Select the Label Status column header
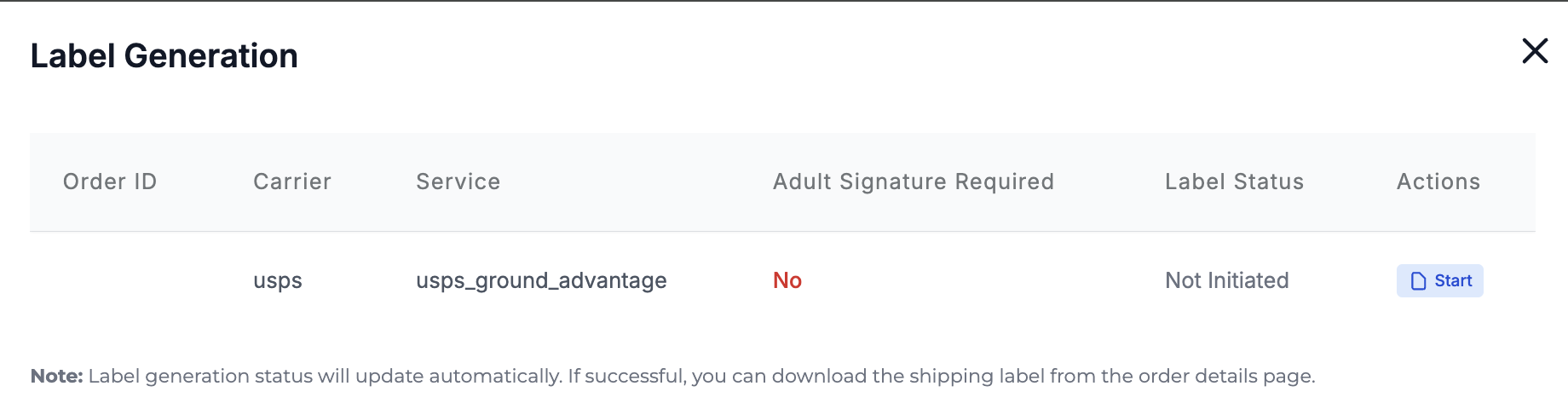This screenshot has width=1568, height=409. pos(1234,181)
